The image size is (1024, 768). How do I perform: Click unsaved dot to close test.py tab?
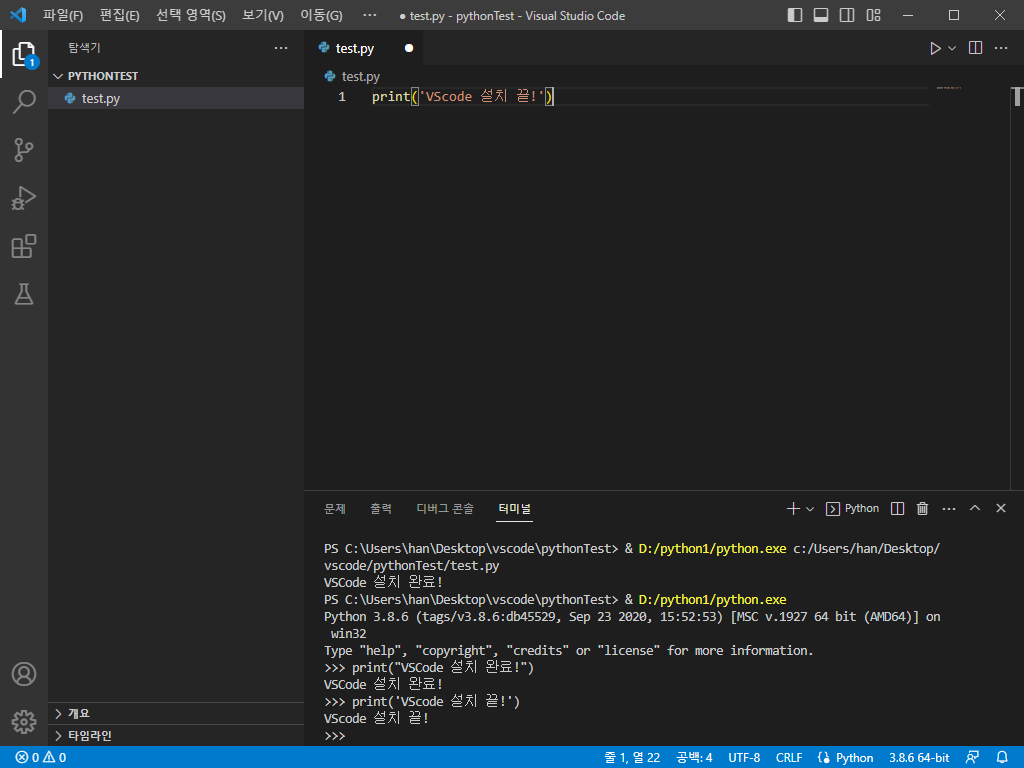coord(409,48)
